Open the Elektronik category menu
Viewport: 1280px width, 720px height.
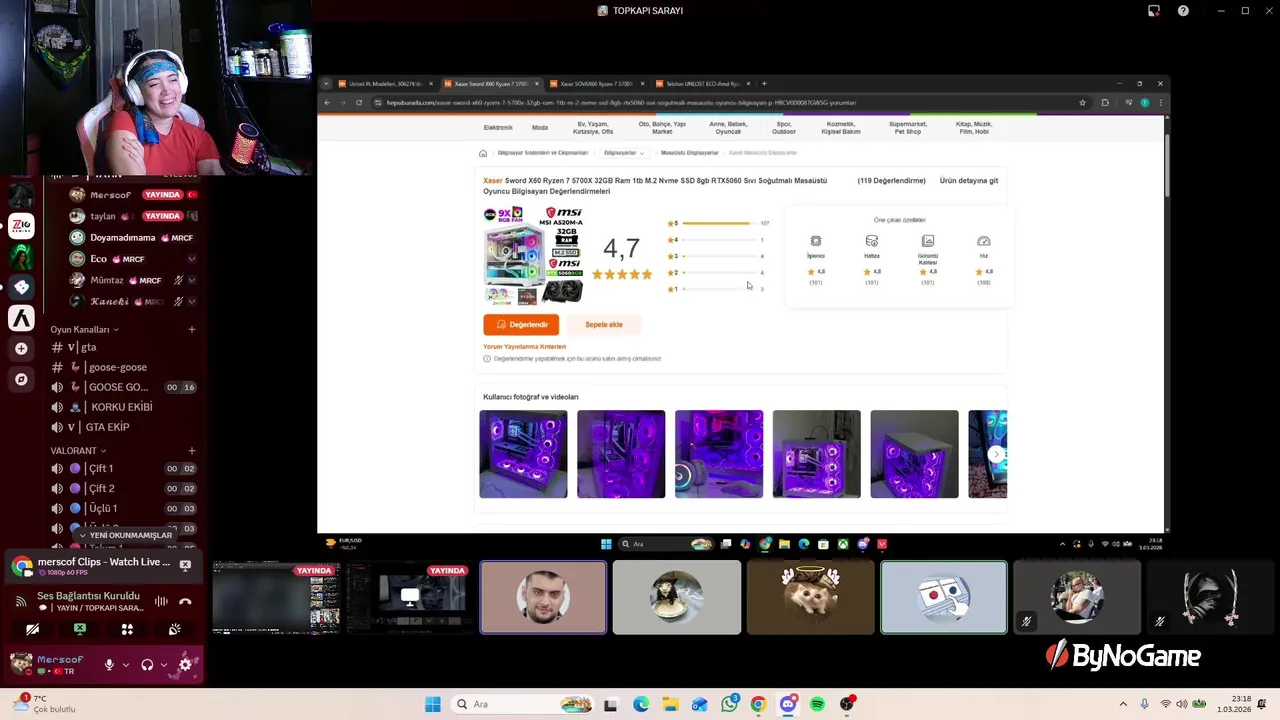point(498,128)
